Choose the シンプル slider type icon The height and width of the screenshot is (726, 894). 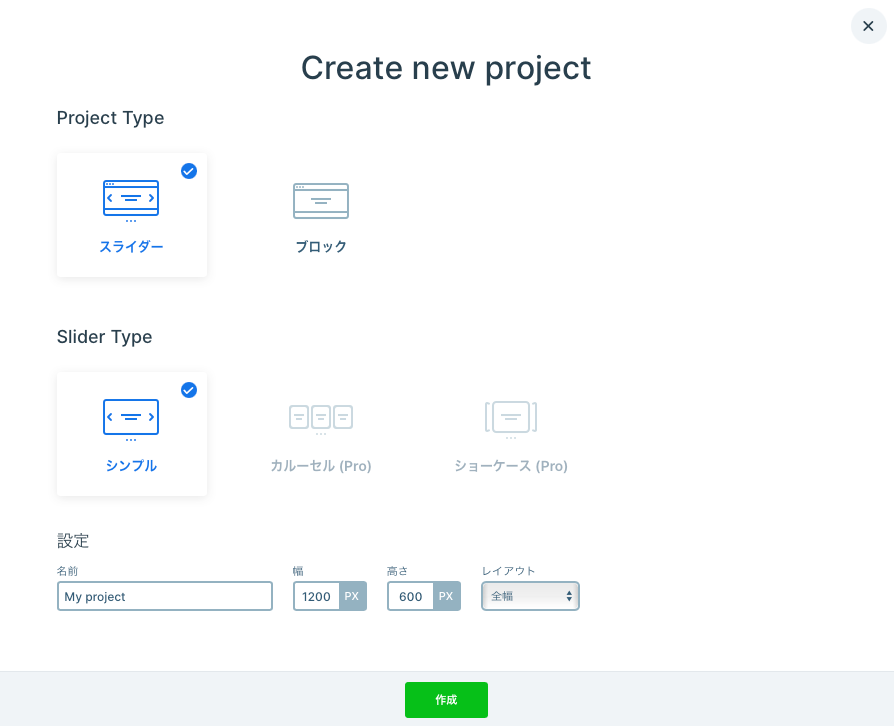tap(131, 418)
